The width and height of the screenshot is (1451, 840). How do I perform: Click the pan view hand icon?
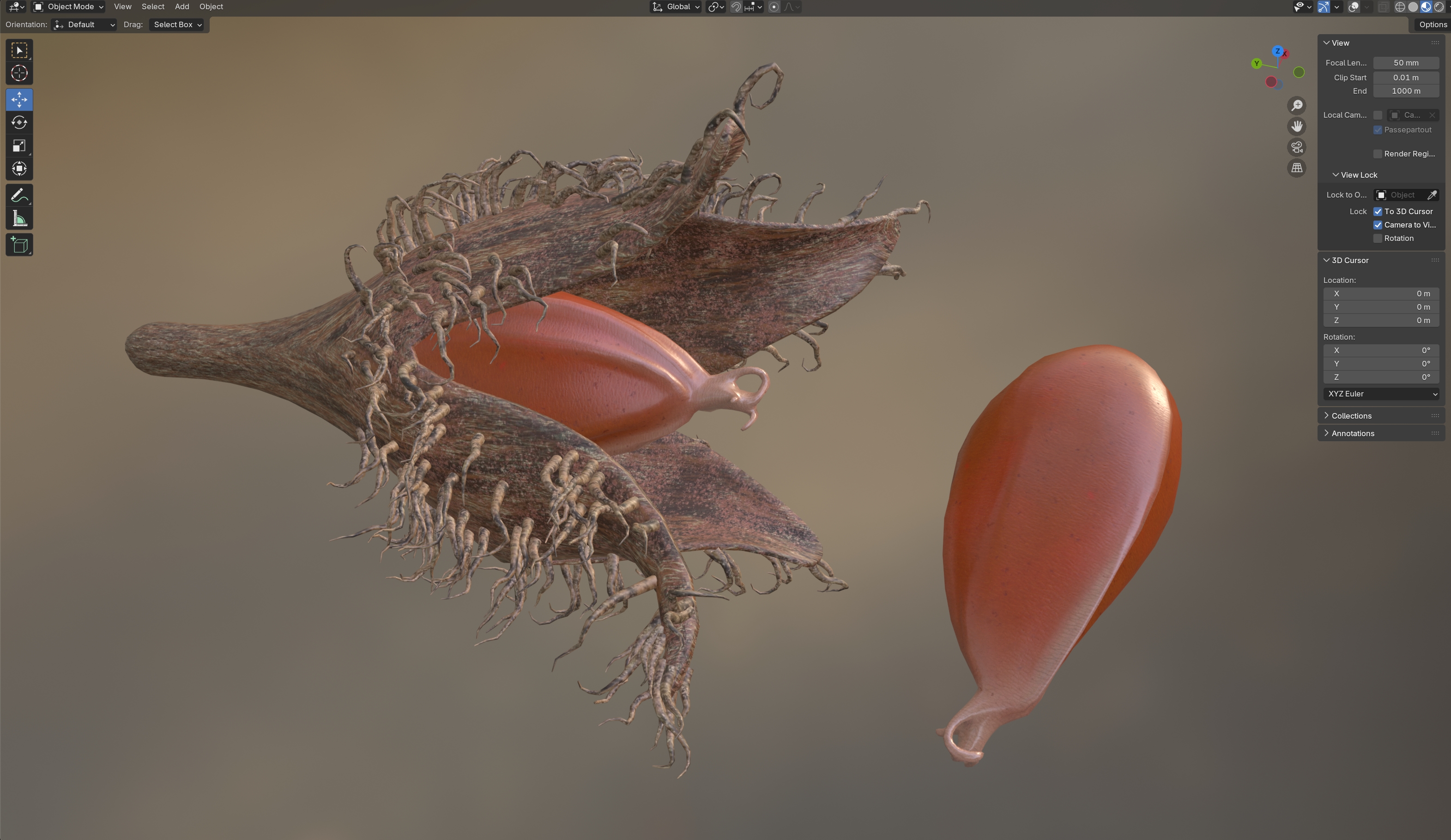pyautogui.click(x=1297, y=126)
